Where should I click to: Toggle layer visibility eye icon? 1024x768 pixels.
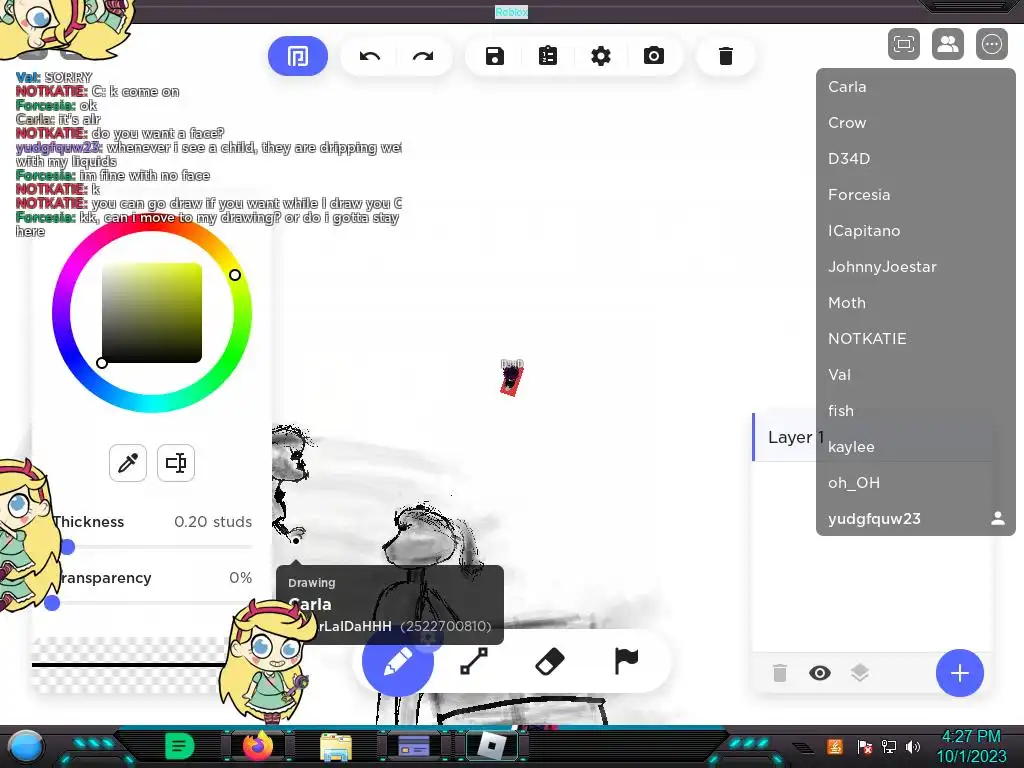pos(820,673)
